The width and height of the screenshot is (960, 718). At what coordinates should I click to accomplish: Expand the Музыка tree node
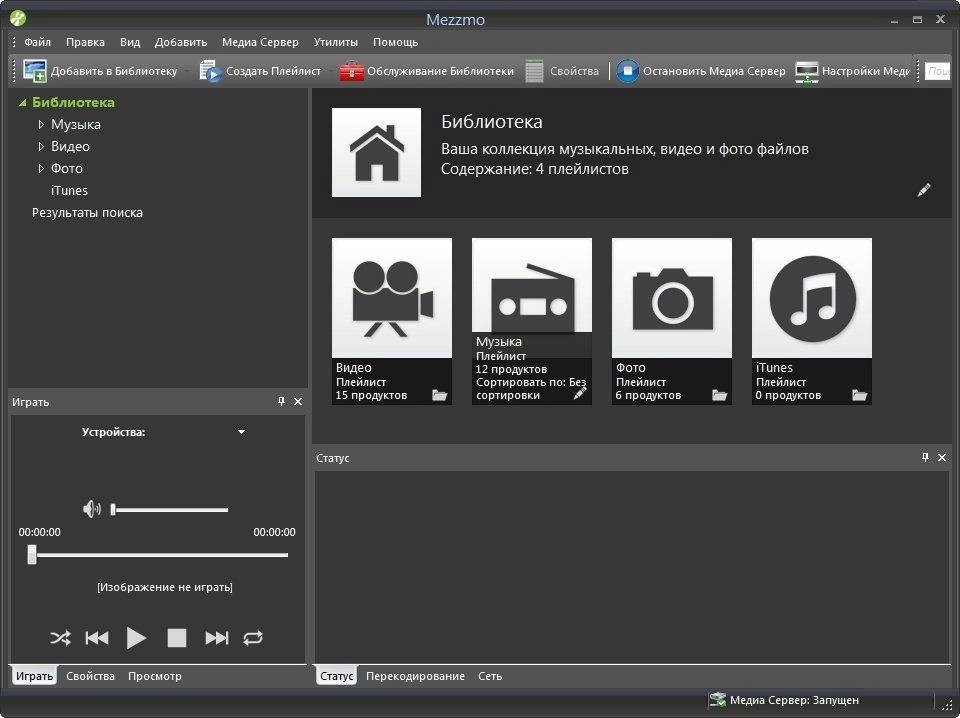[41, 124]
